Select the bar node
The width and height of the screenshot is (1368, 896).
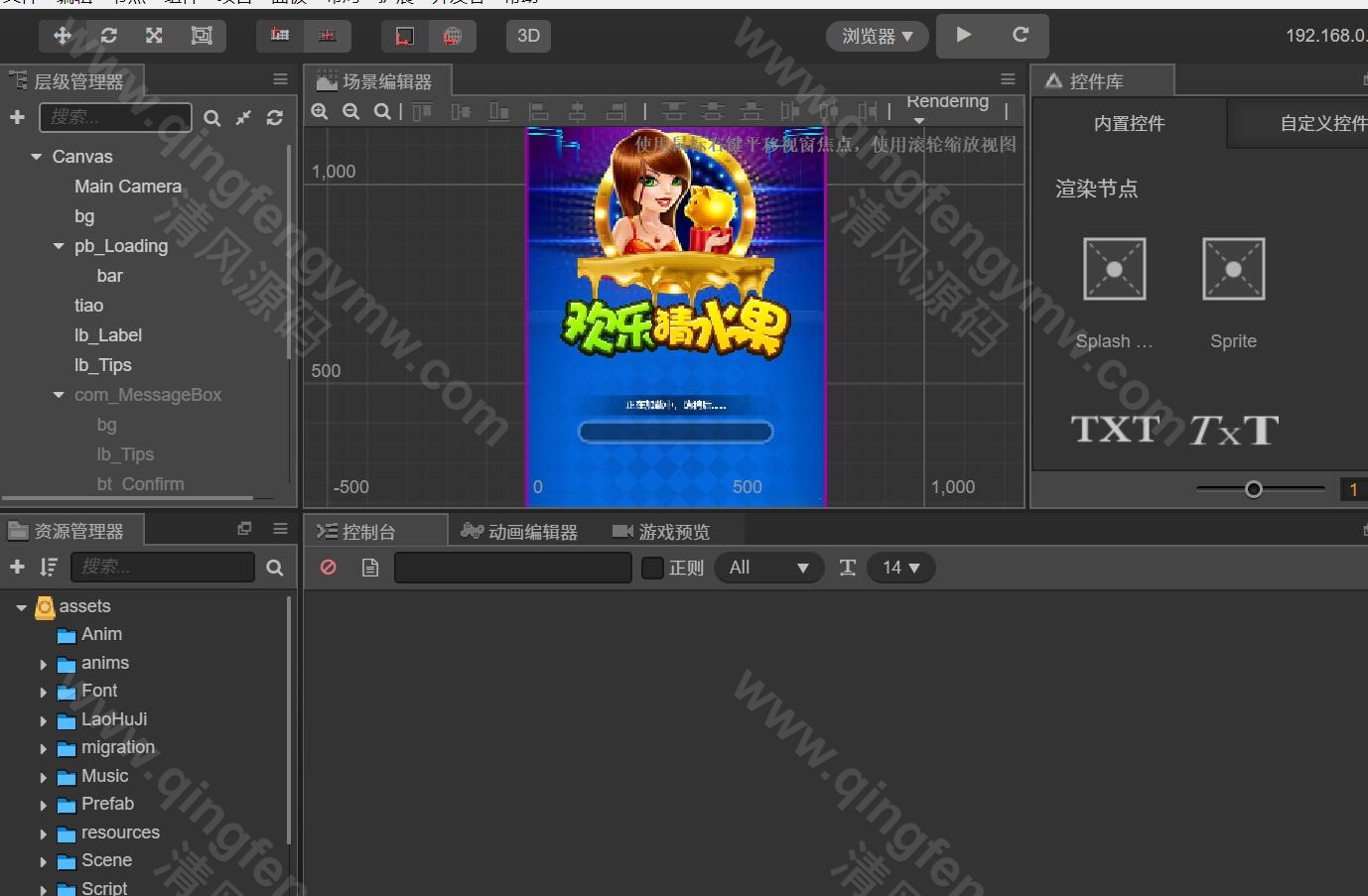[x=110, y=276]
